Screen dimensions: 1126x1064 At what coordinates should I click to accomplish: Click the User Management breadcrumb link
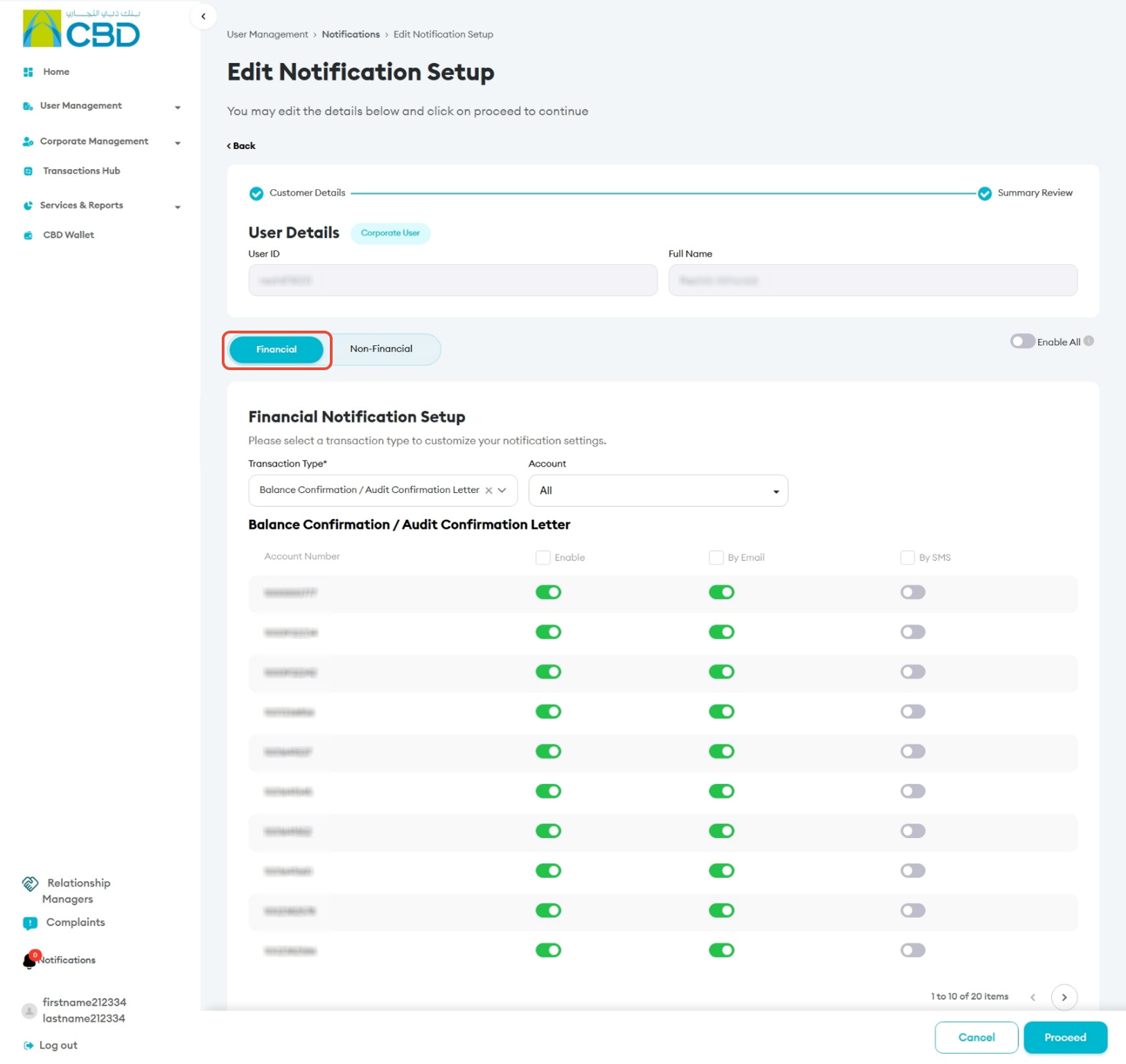(x=267, y=35)
